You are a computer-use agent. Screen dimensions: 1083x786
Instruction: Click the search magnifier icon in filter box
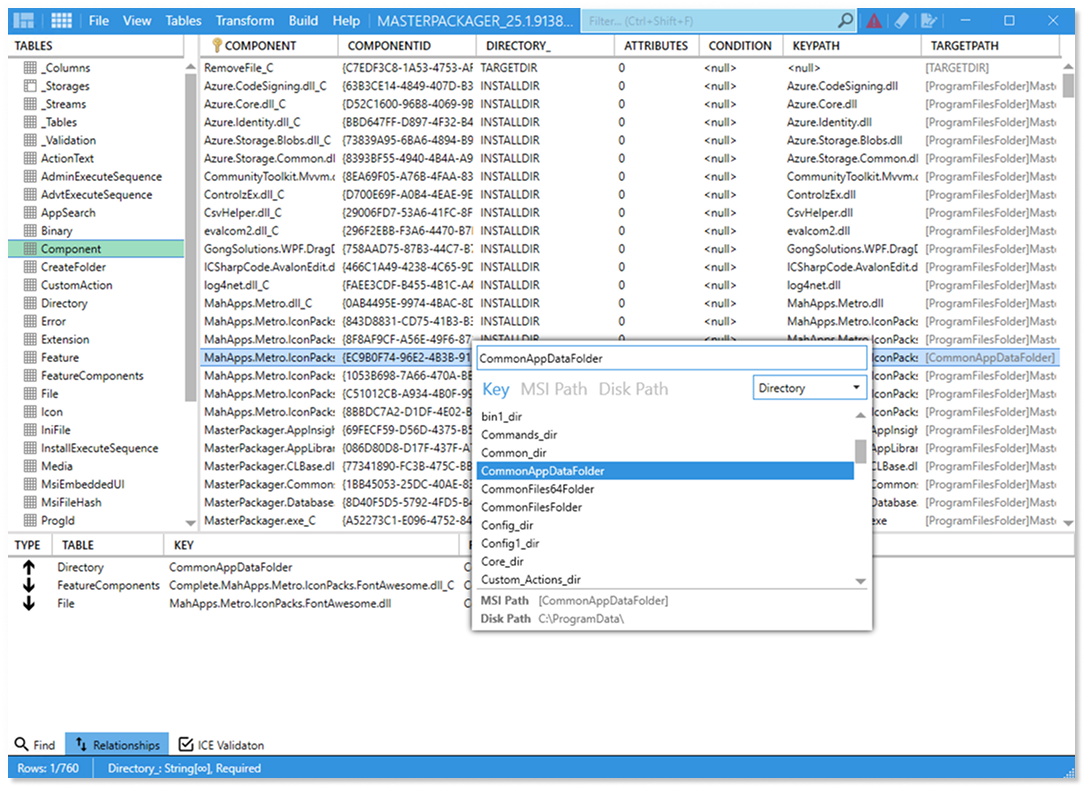pyautogui.click(x=845, y=20)
